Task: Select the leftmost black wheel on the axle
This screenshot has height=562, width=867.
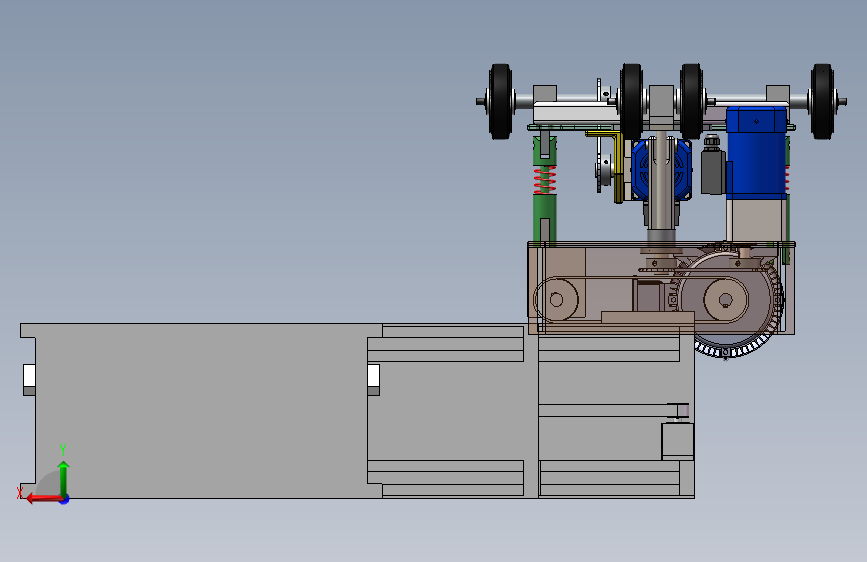Action: [x=500, y=101]
